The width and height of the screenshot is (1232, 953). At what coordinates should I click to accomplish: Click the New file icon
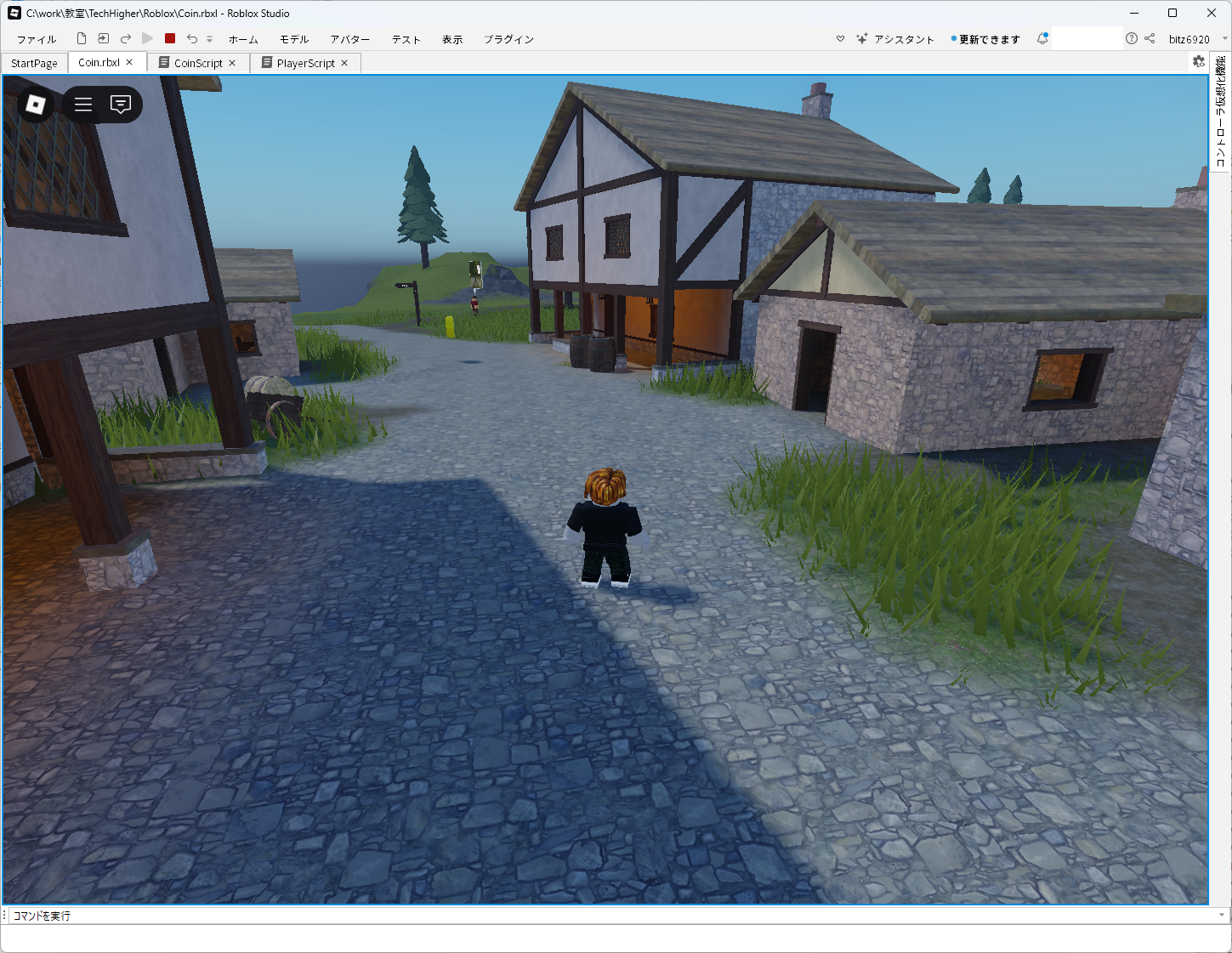click(x=82, y=38)
